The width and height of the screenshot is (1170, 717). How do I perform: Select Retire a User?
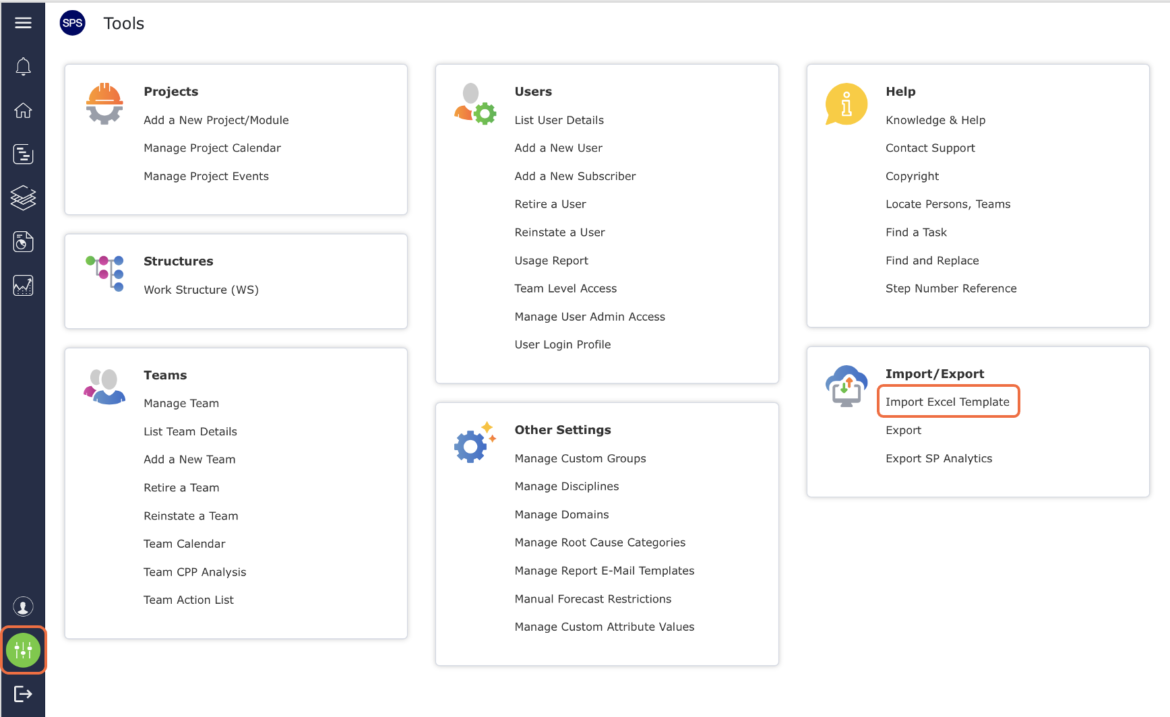[550, 204]
